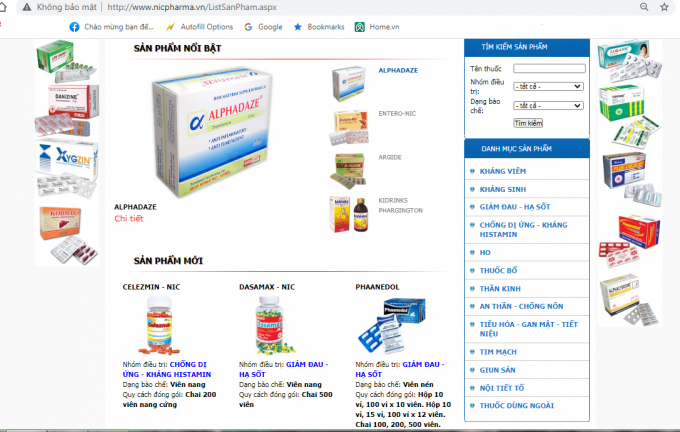Screen dimensions: 680x432
Task: Open the CELEZMIN - NIC bottle image
Action: [159, 326]
